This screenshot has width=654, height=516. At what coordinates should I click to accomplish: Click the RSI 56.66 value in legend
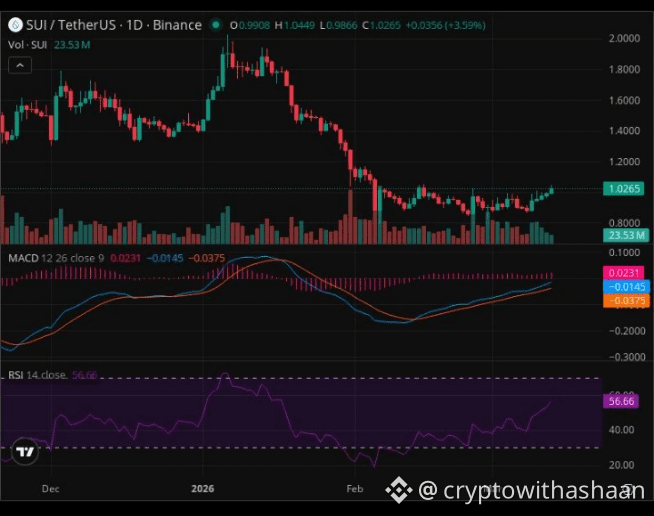pos(84,375)
